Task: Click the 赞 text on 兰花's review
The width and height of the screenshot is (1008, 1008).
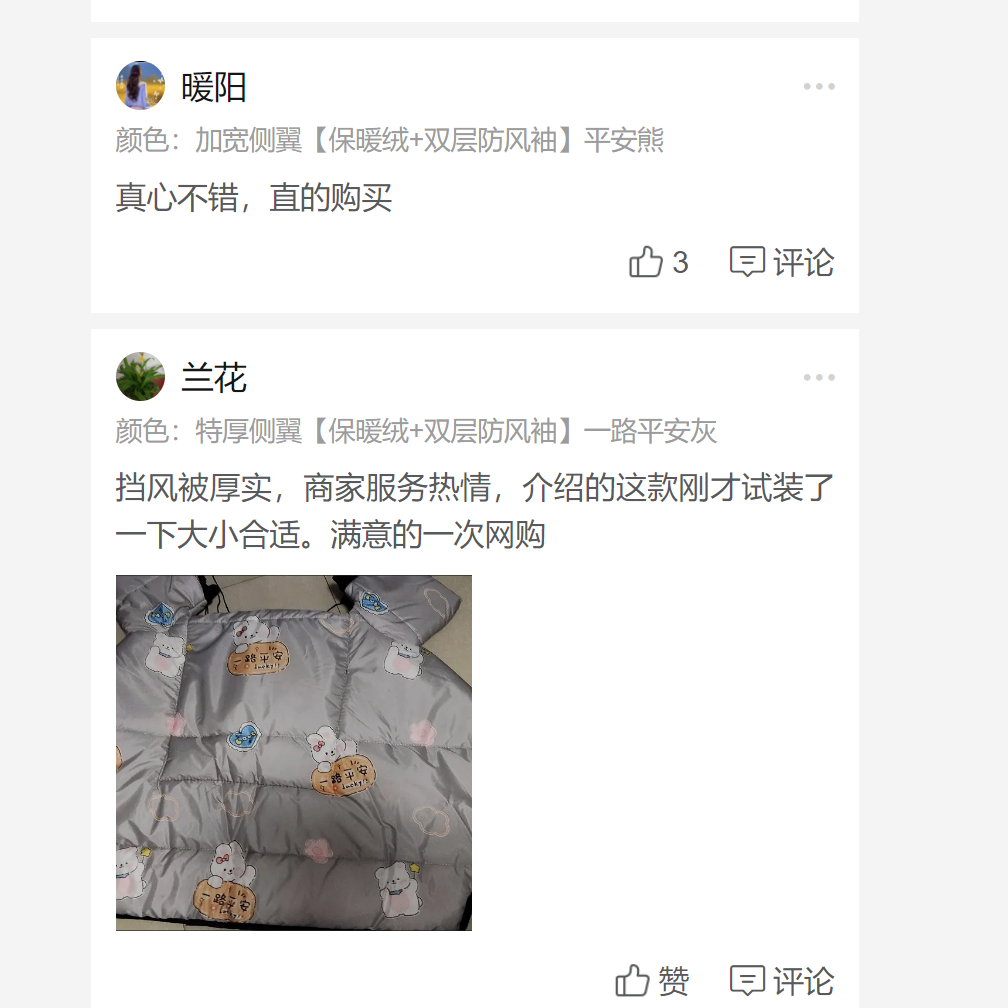Action: pos(673,981)
